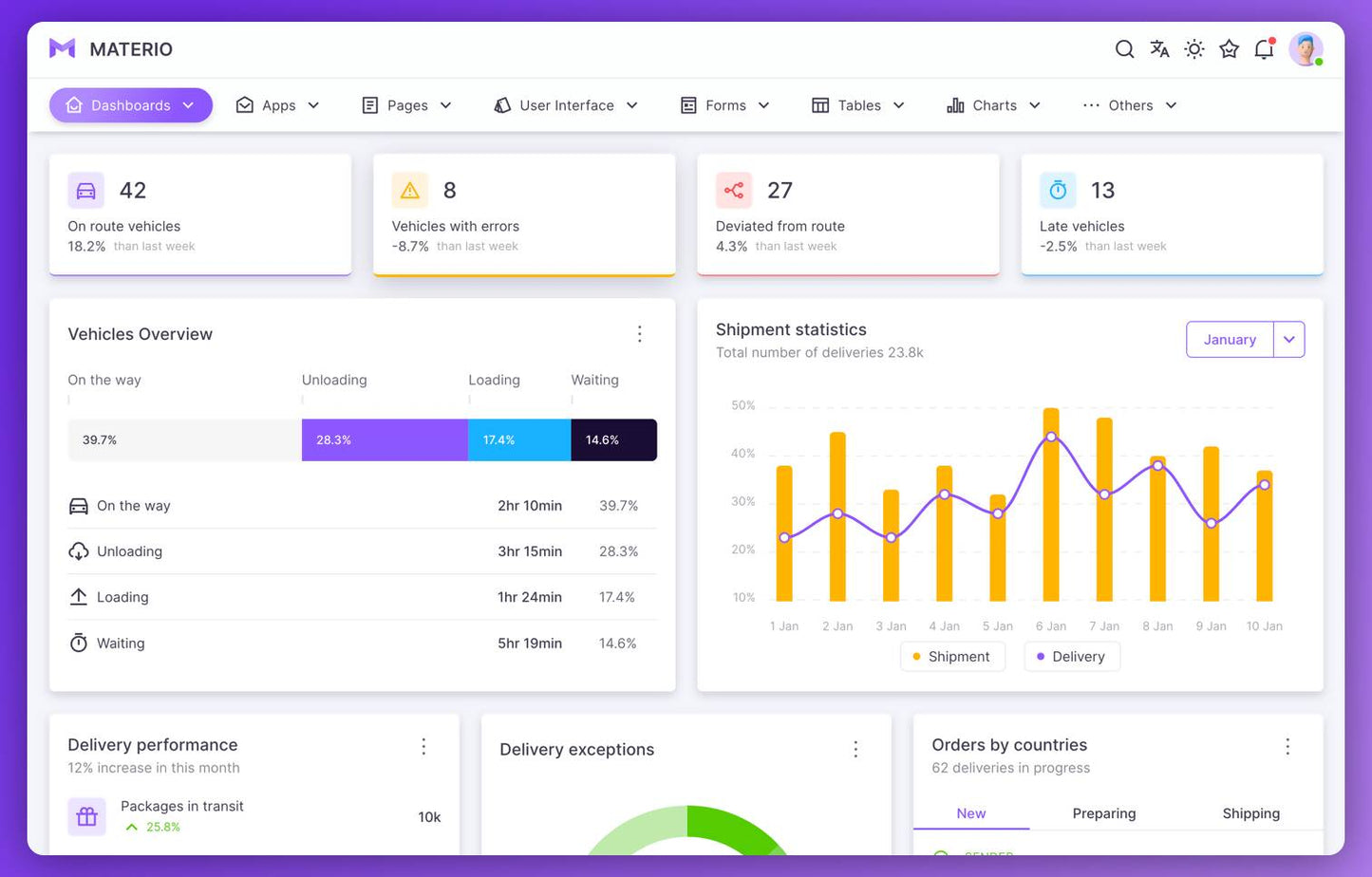Click the 6 Jan shipment bar
The width and height of the screenshot is (1372, 877).
click(x=1051, y=505)
